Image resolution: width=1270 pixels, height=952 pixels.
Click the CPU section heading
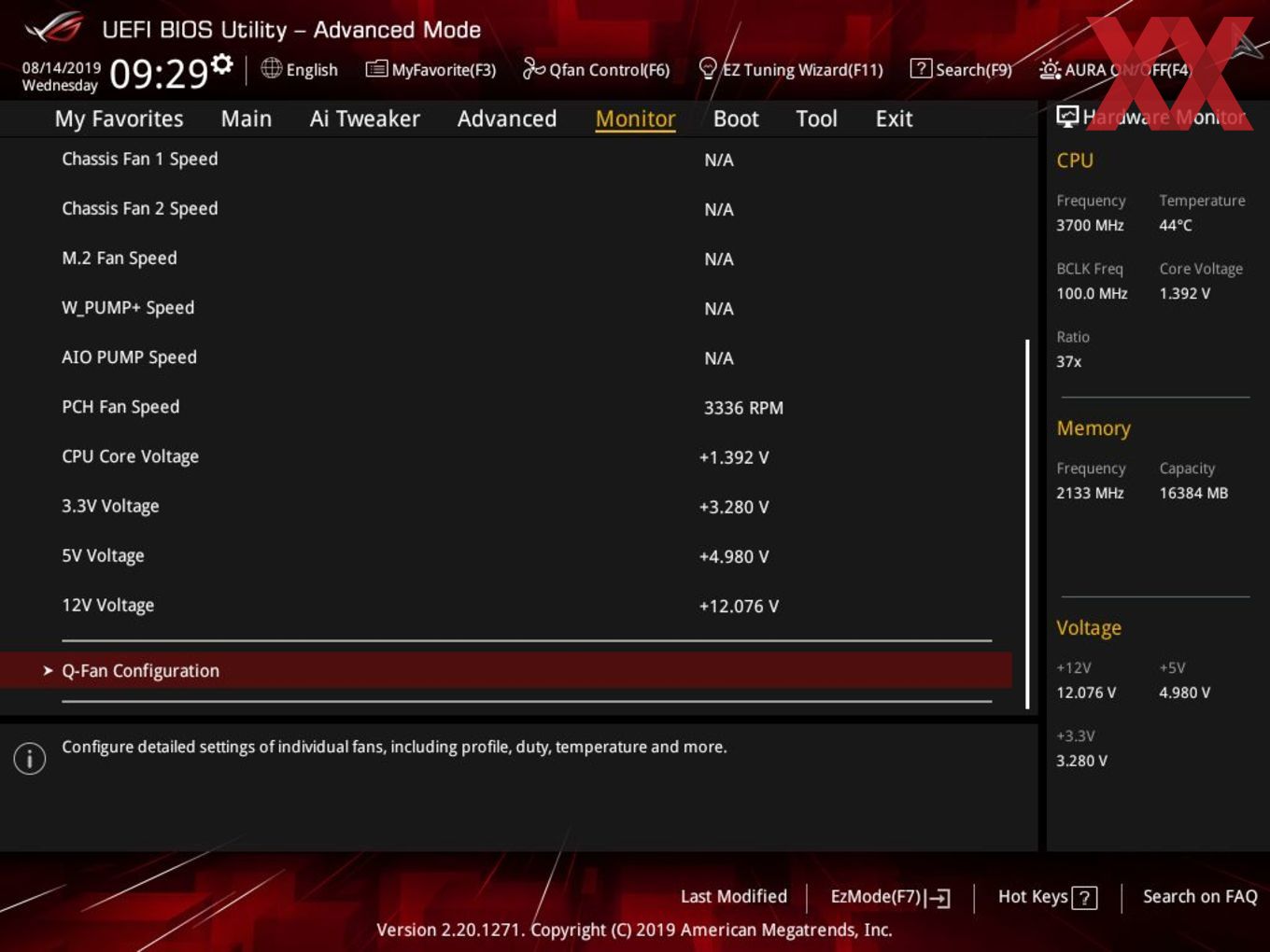(x=1075, y=160)
